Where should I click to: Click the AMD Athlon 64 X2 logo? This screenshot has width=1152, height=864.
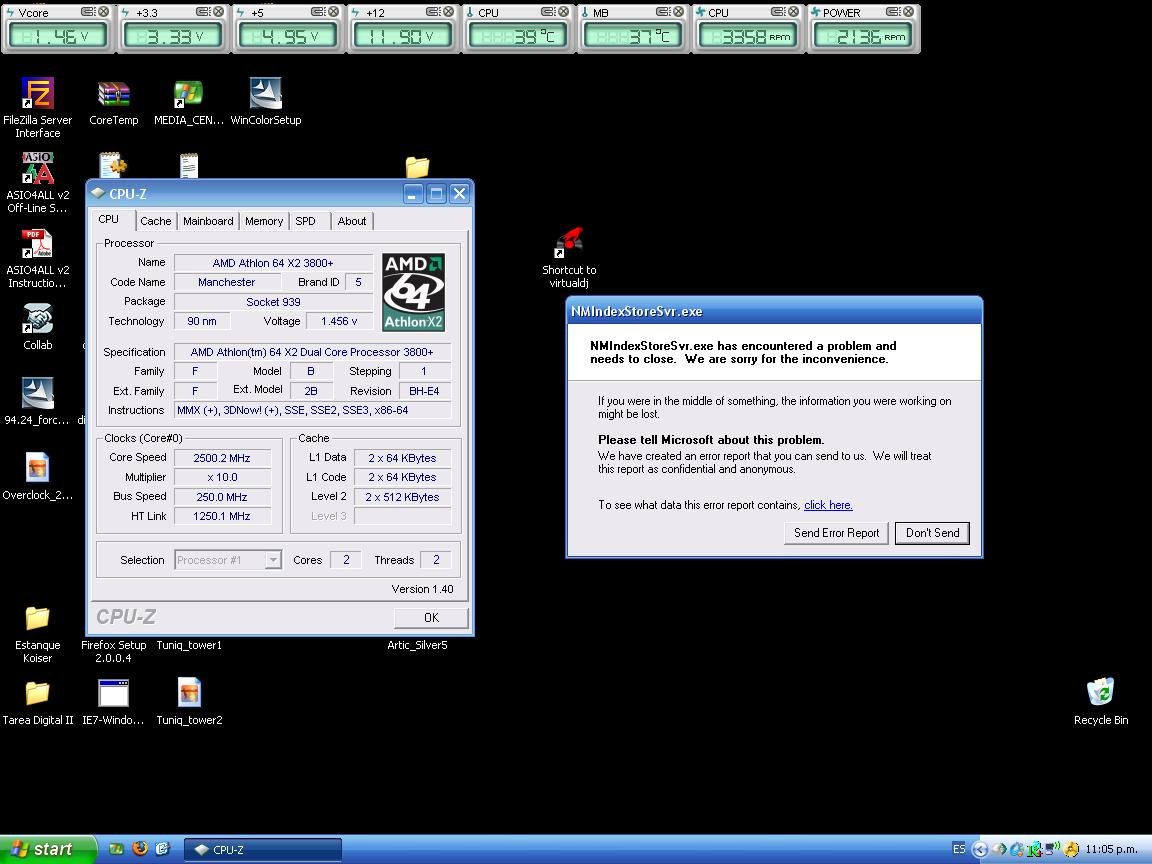[414, 292]
